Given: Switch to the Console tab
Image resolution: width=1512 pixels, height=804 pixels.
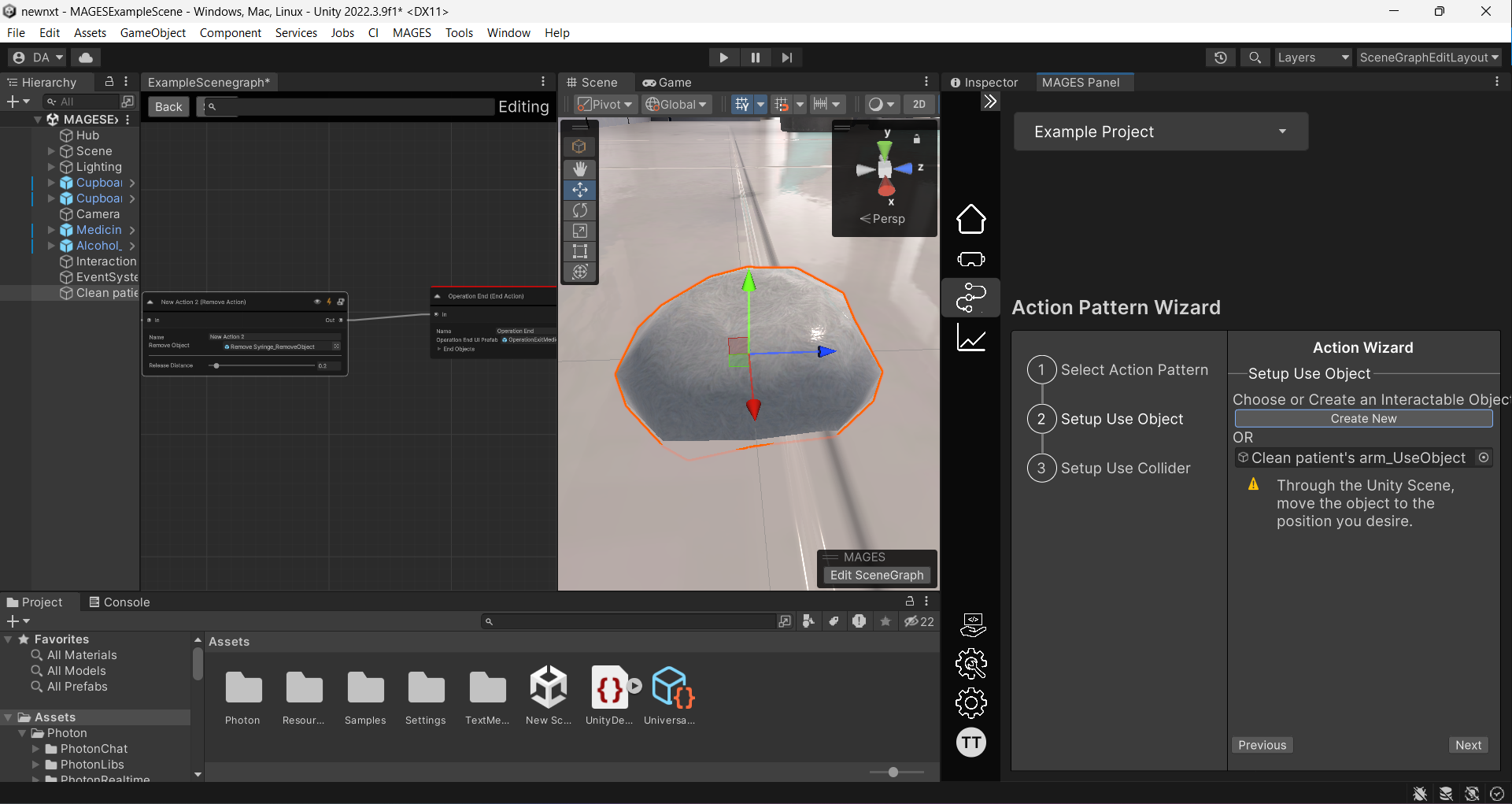Looking at the screenshot, I should point(119,602).
